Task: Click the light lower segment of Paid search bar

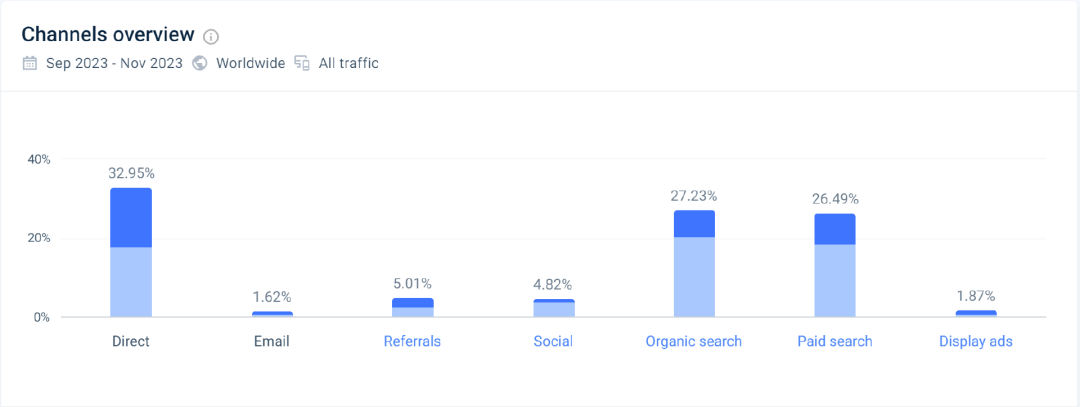Action: pyautogui.click(x=835, y=281)
